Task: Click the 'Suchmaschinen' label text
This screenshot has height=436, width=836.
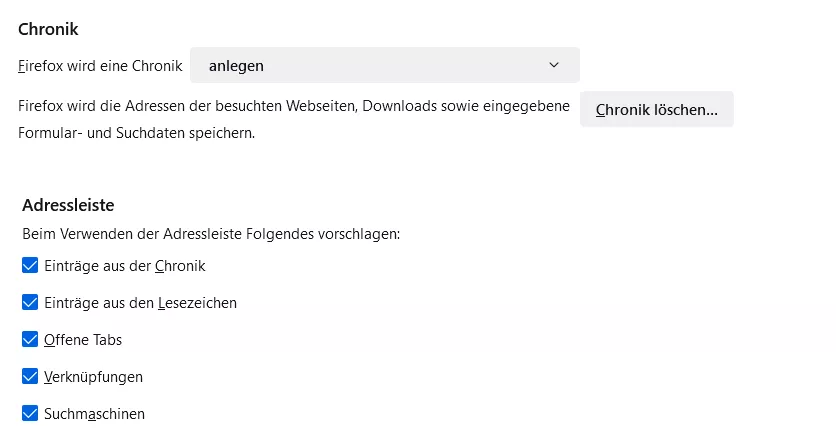Action: (94, 413)
